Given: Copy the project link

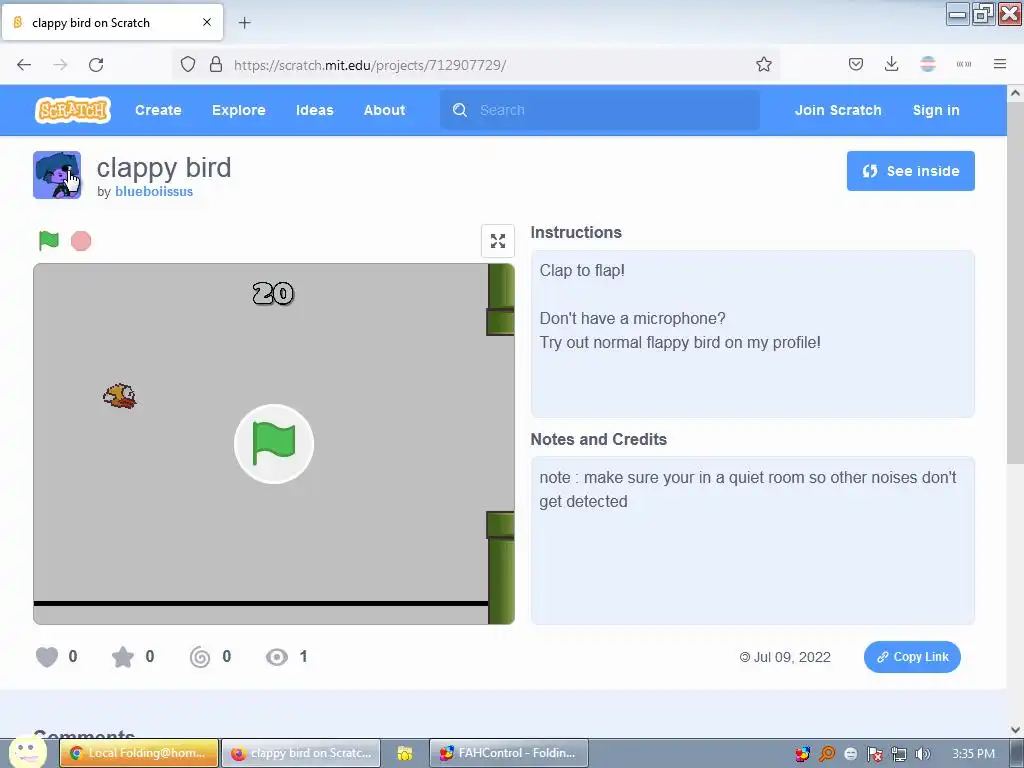Looking at the screenshot, I should tap(912, 657).
